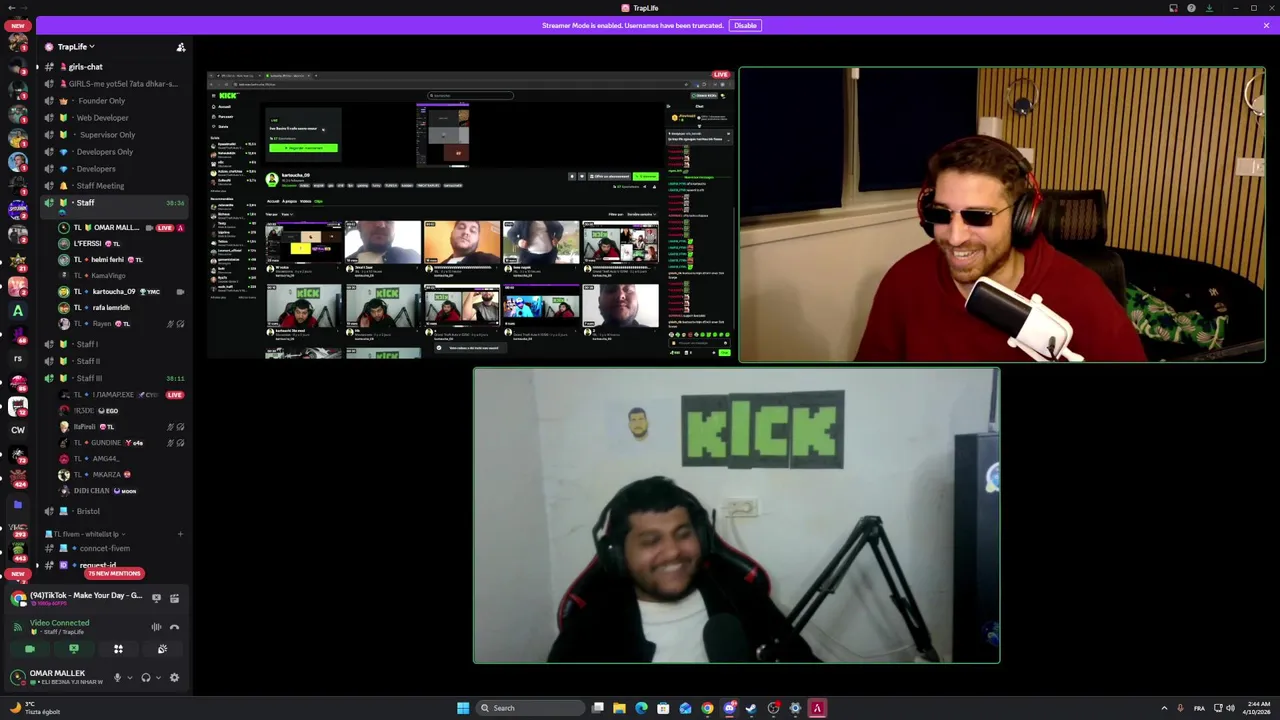This screenshot has width=1280, height=720.
Task: Open Discord user settings gear
Action: [174, 678]
